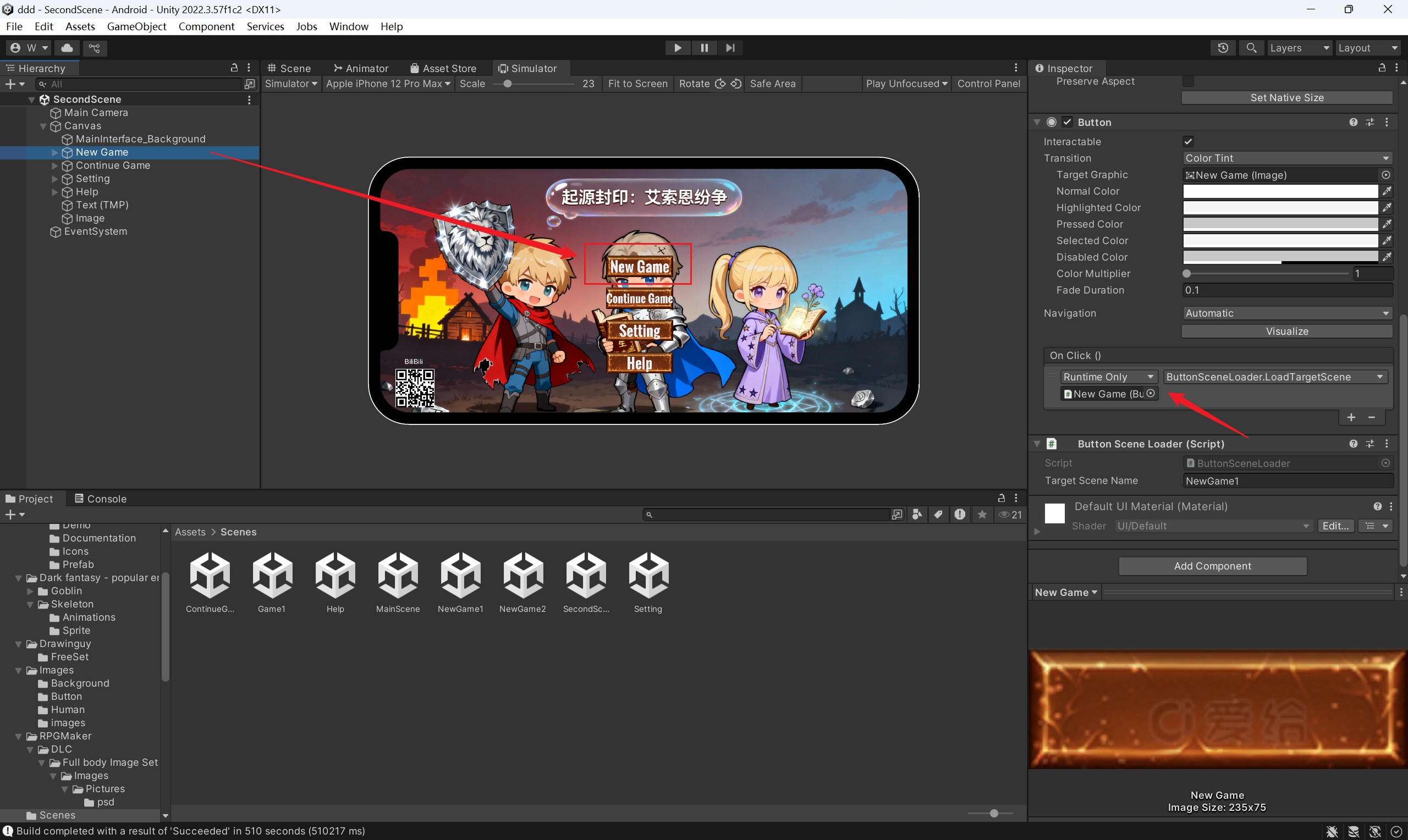
Task: Open the Runtime Only dropdown
Action: click(1108, 377)
